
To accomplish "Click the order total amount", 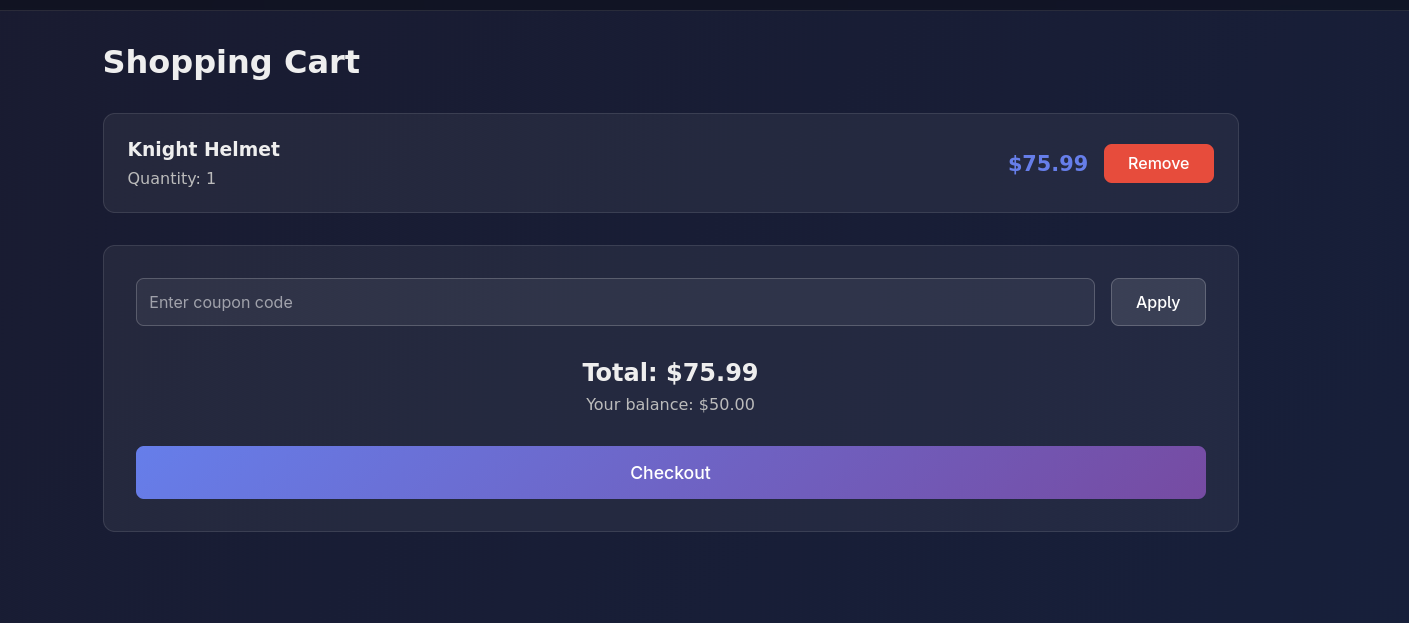I will 711,373.
